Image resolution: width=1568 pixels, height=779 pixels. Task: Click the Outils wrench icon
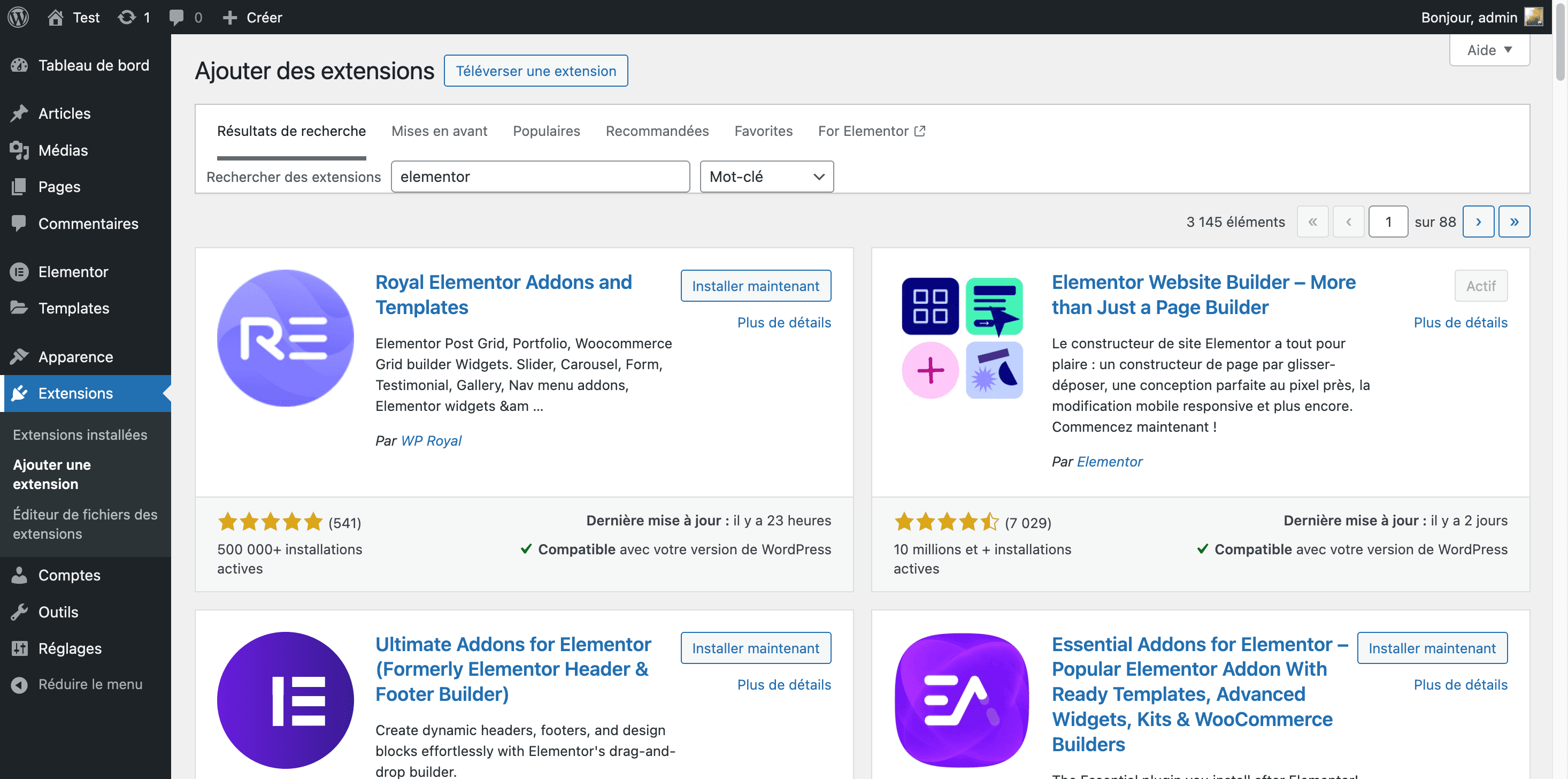pyautogui.click(x=19, y=612)
